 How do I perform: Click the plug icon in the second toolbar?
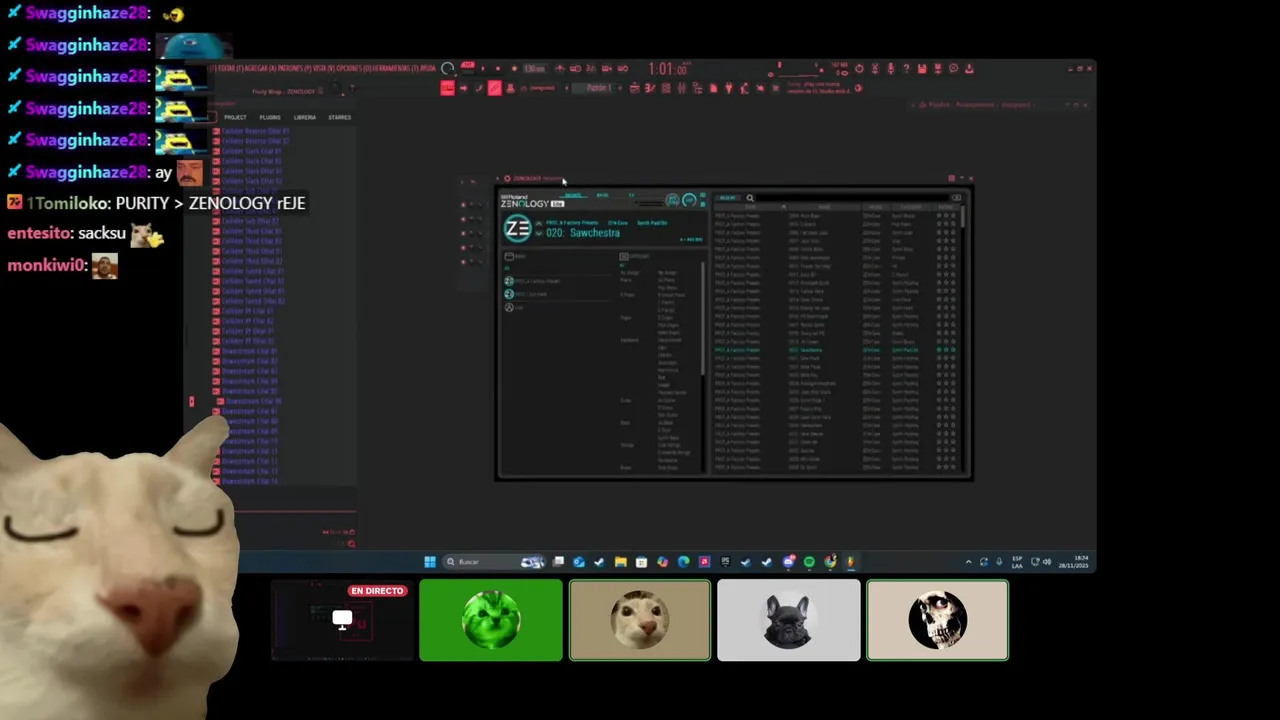pos(729,88)
